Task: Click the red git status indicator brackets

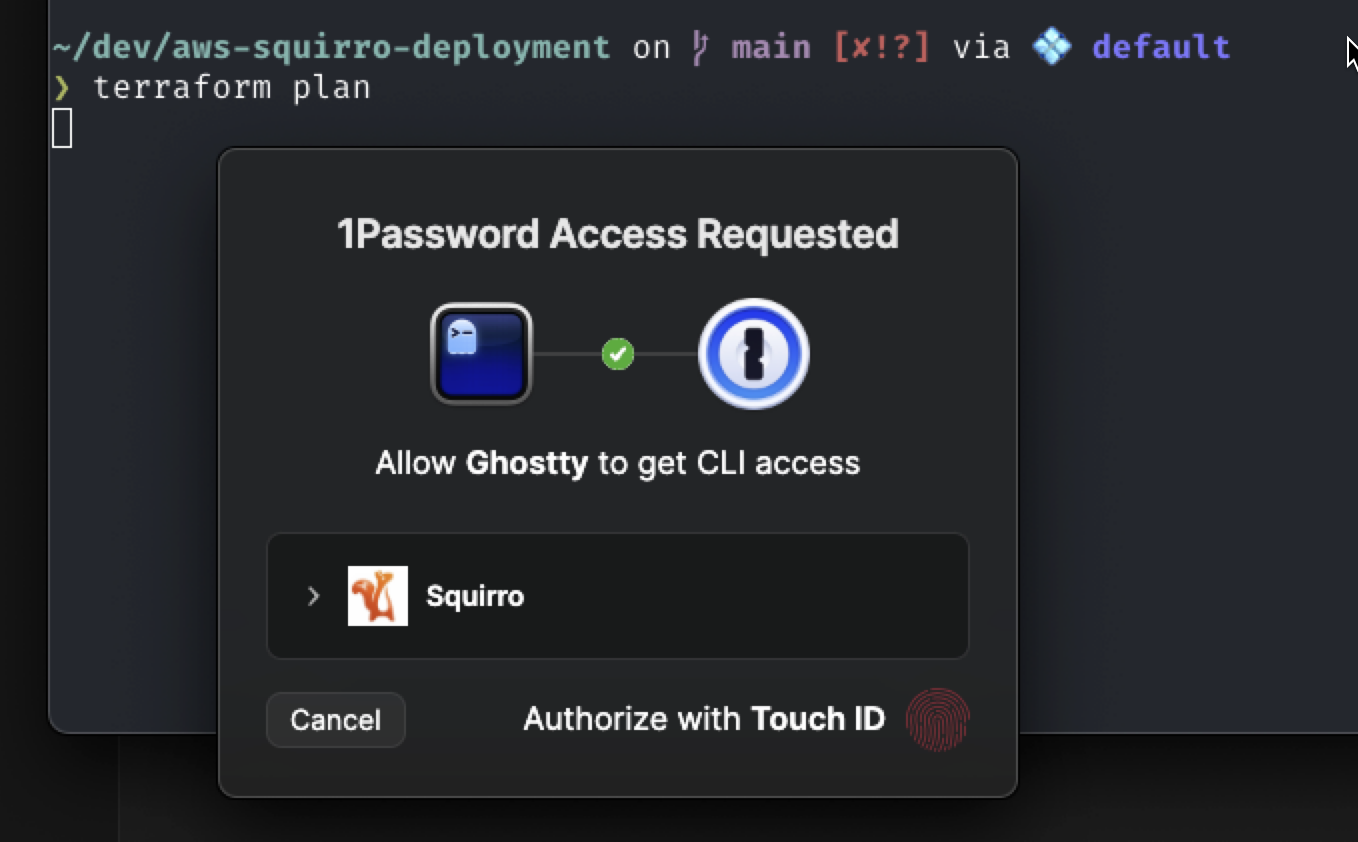Action: [x=881, y=47]
